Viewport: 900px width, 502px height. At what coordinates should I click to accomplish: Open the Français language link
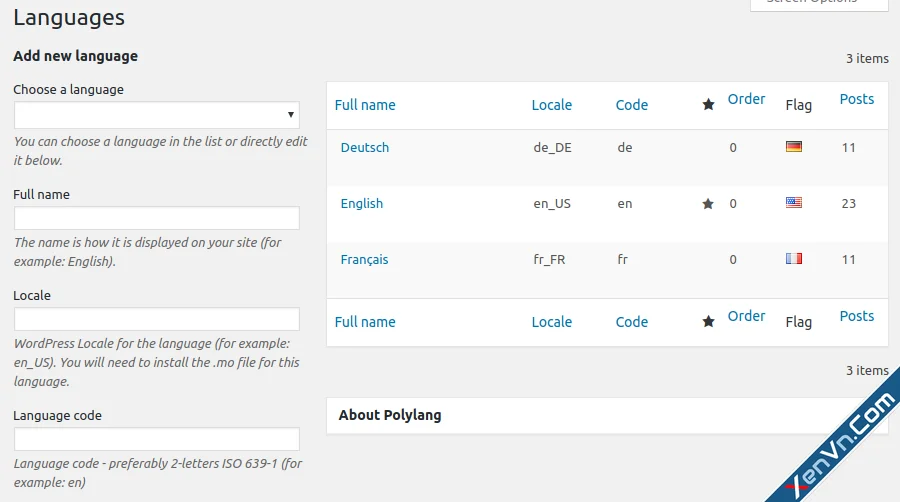pos(364,260)
